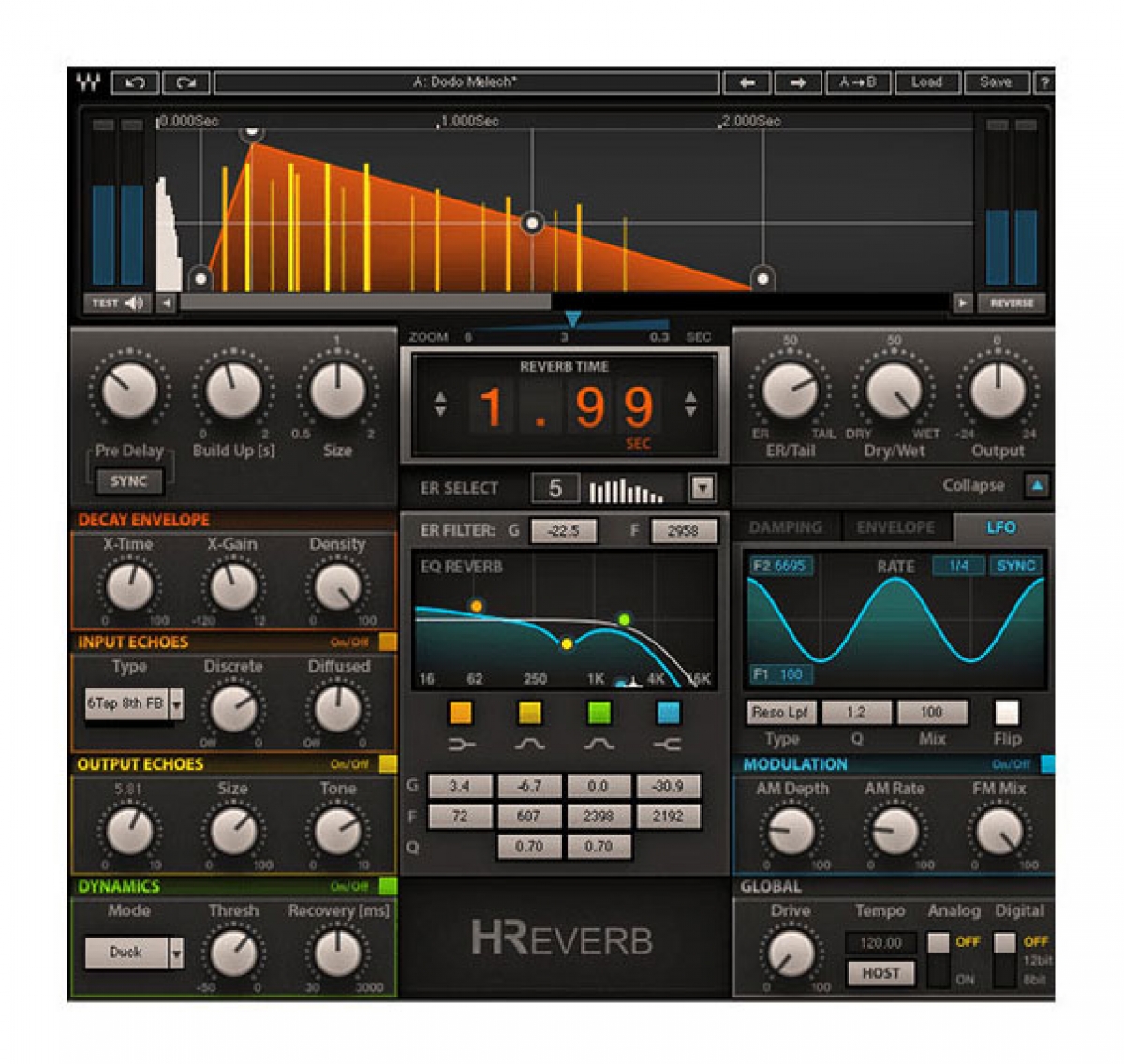Click the Pre Delay knob
The image size is (1124, 1064).
pos(129,390)
